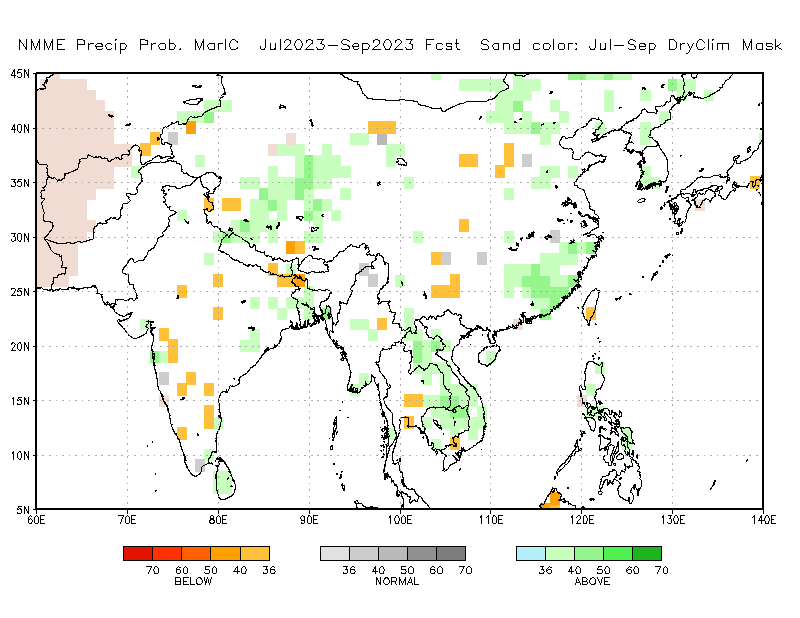Click the 45N latitude label
800x618 pixels.
(x=20, y=74)
